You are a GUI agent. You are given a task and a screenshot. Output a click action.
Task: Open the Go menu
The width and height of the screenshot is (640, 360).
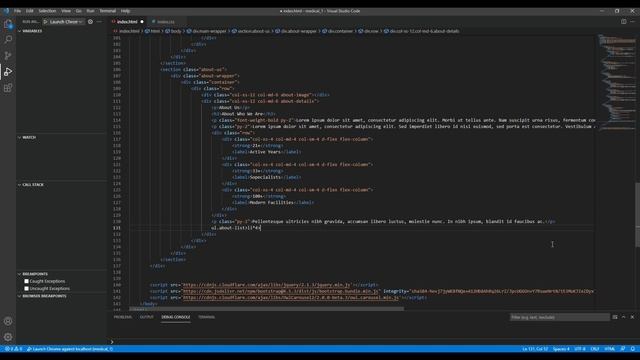79,11
